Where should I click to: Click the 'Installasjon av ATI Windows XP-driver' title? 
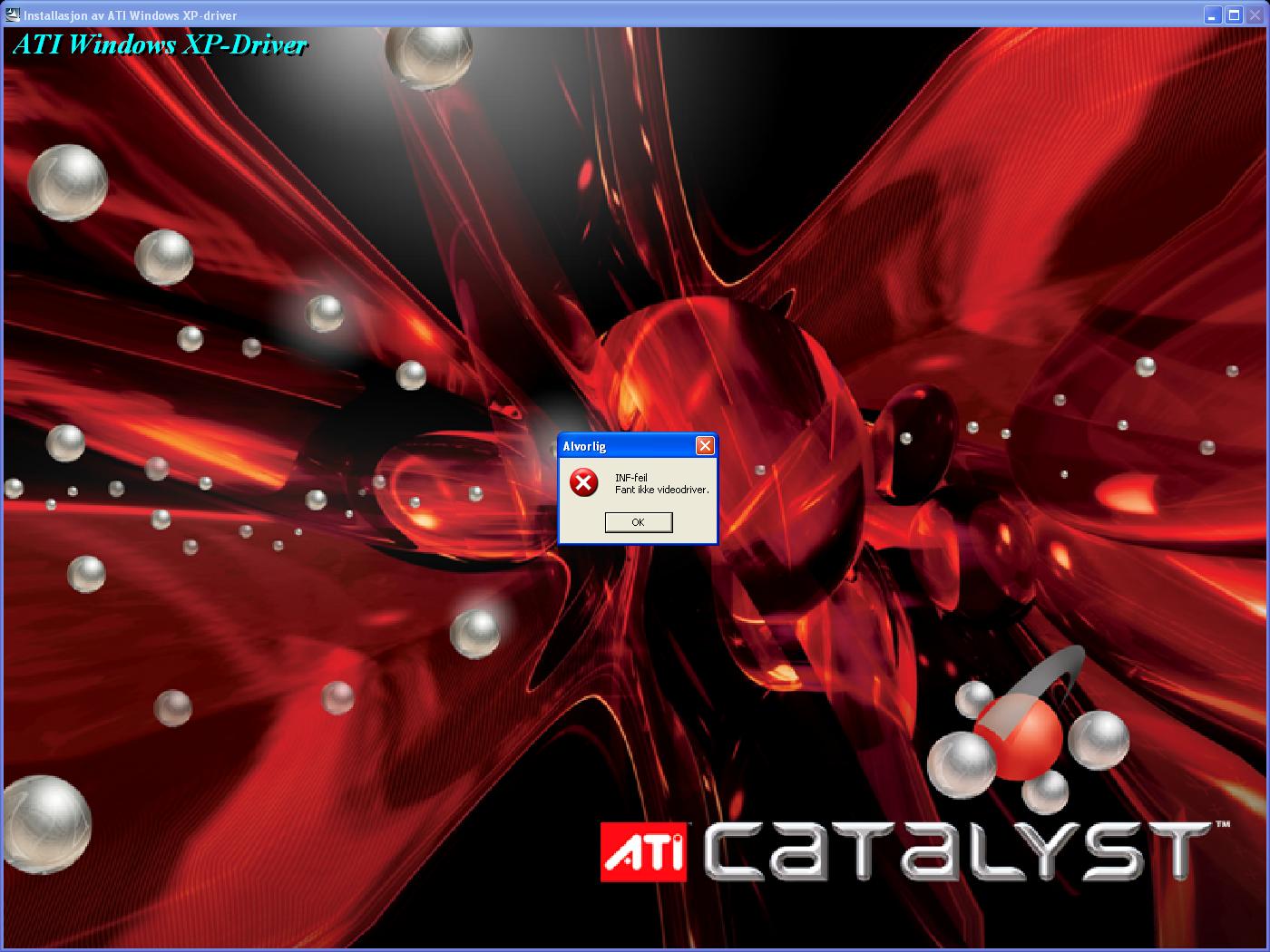131,15
